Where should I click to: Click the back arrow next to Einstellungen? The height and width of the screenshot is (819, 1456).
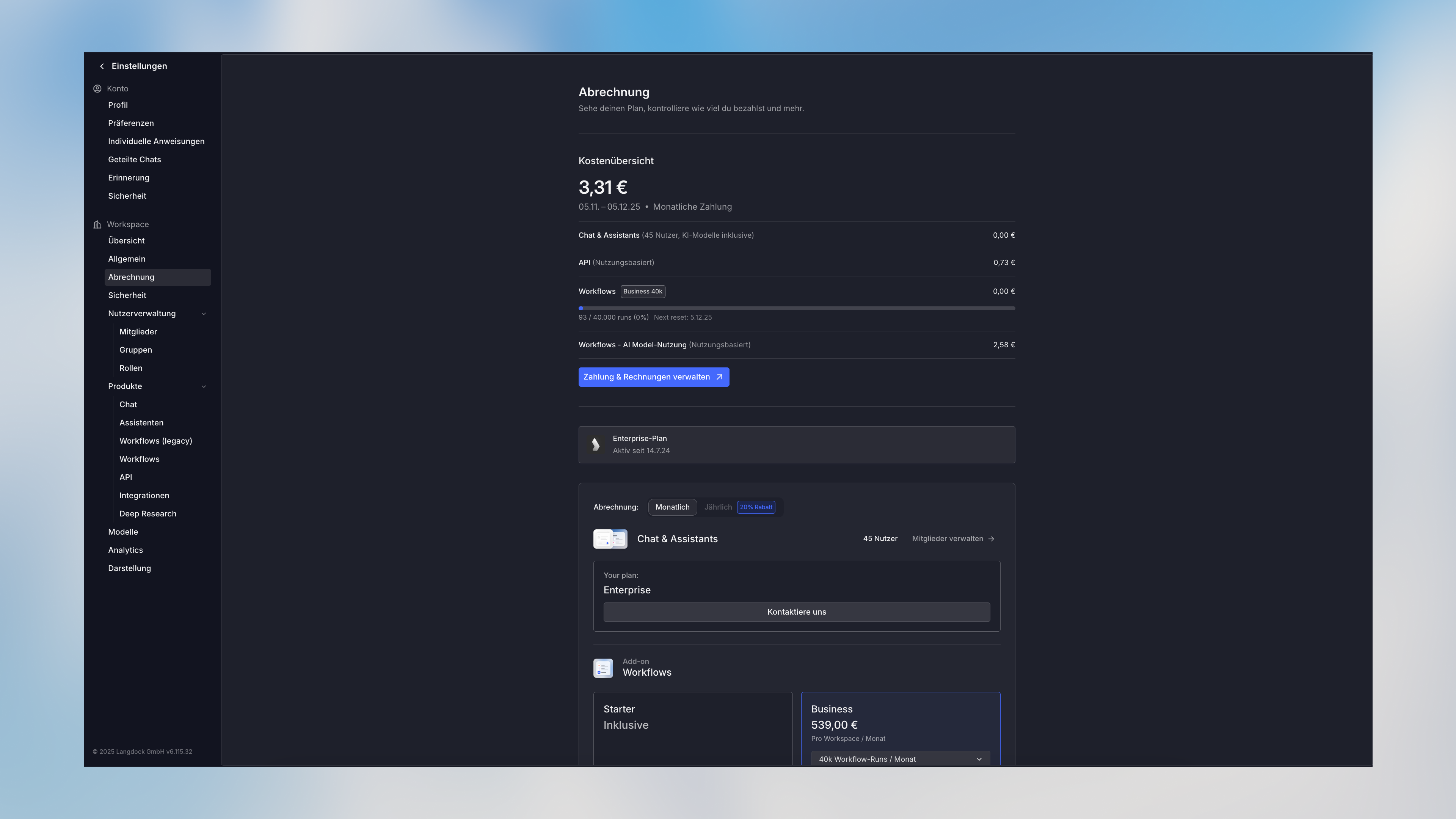pyautogui.click(x=102, y=66)
